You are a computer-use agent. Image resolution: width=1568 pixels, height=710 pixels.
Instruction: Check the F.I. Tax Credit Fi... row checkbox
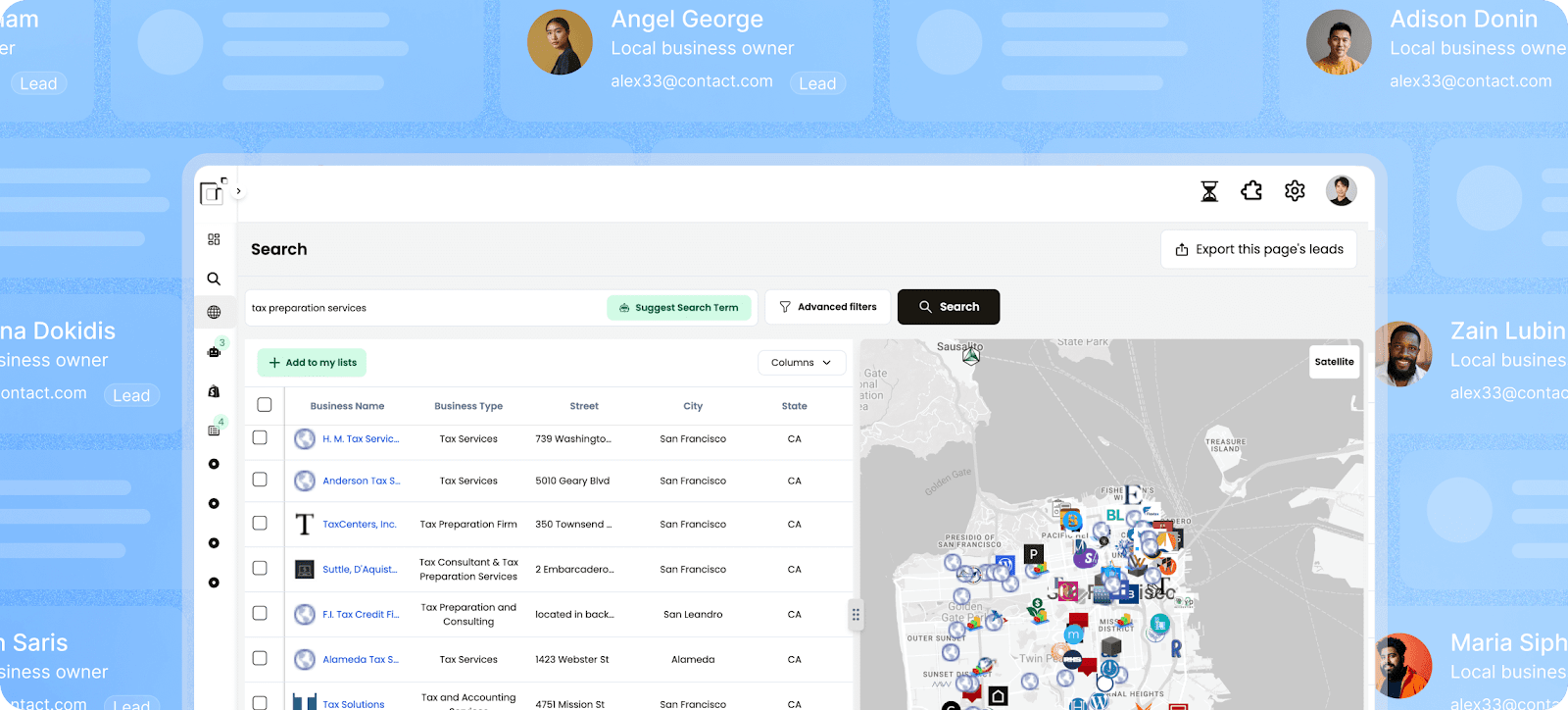click(x=260, y=613)
